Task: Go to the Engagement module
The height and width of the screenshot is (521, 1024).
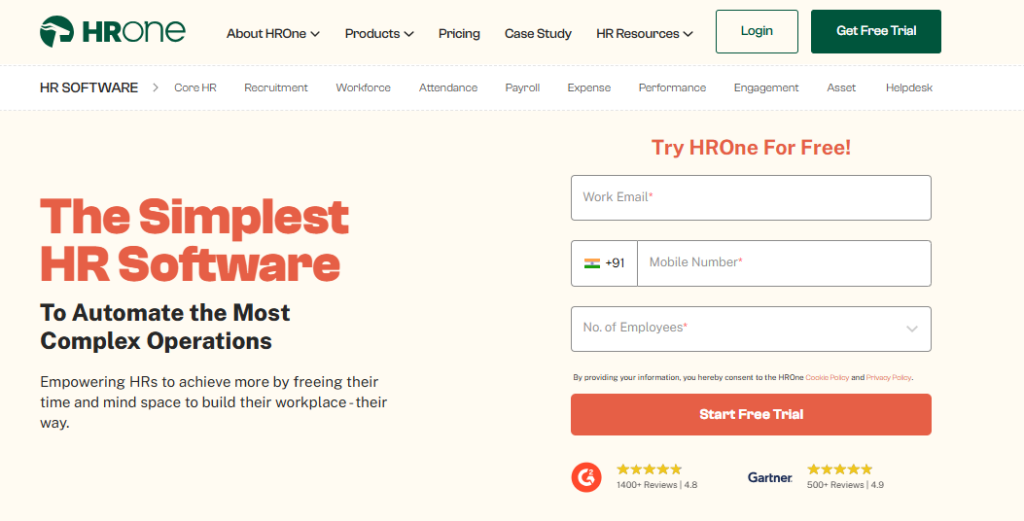Action: coord(766,87)
